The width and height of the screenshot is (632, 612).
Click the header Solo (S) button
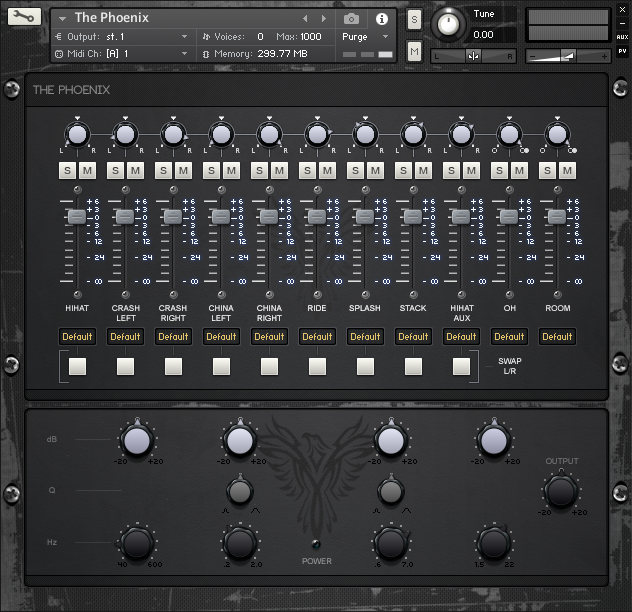414,19
